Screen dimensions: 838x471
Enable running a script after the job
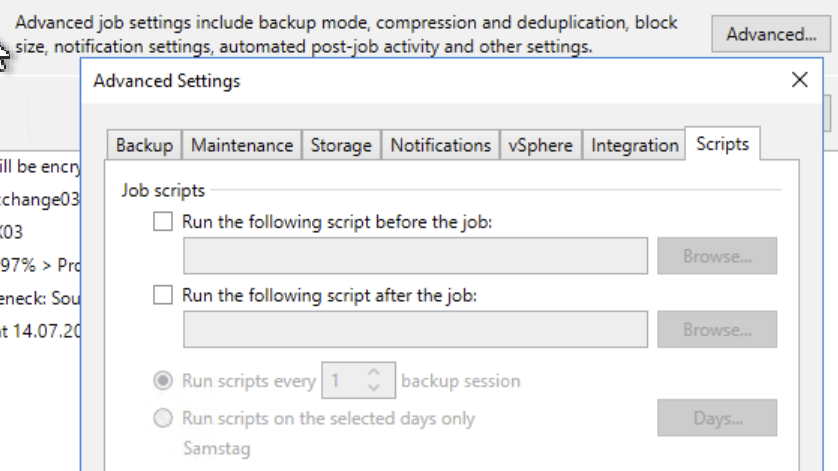163,295
